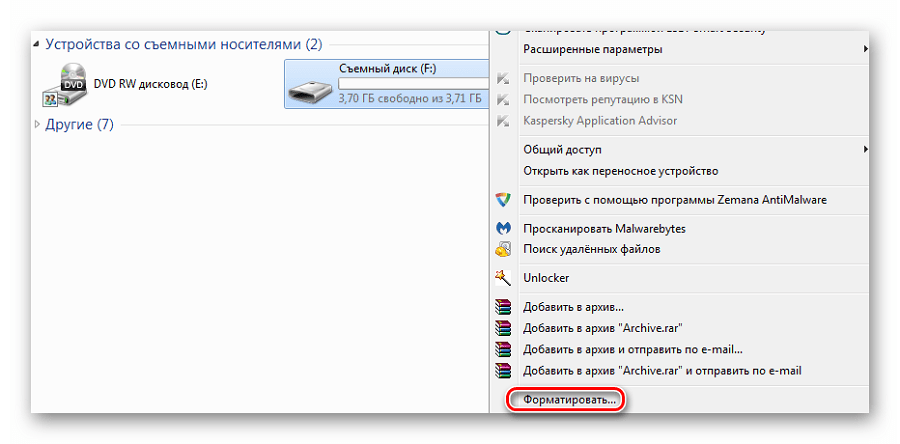Click the Другие (7) group label
Viewport: 900px width, 444px height.
click(x=80, y=124)
